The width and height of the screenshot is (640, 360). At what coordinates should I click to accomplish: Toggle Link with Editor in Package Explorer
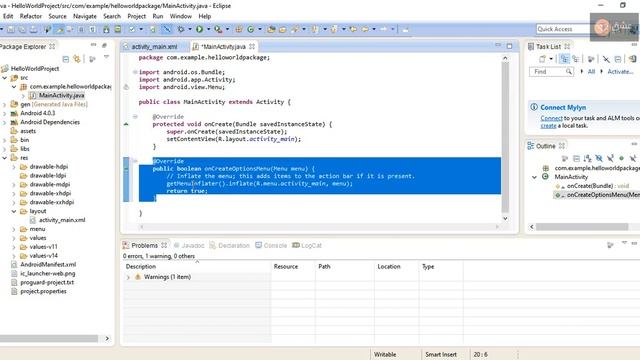click(76, 59)
